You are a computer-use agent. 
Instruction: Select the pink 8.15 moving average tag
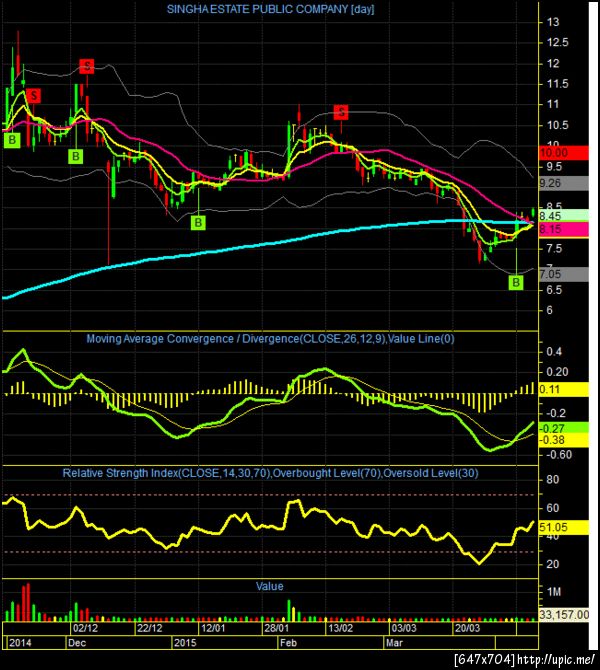[563, 229]
